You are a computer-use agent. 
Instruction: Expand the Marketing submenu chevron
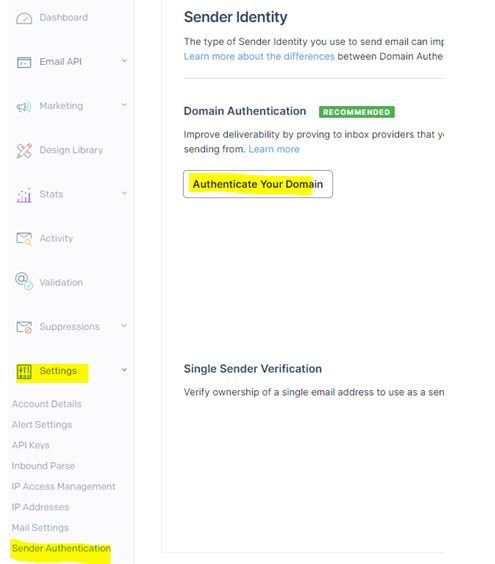124,105
